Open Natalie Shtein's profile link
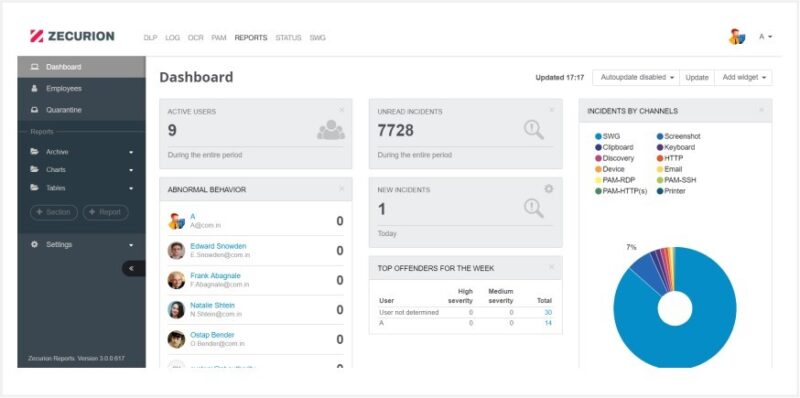800x398 pixels. (x=213, y=305)
